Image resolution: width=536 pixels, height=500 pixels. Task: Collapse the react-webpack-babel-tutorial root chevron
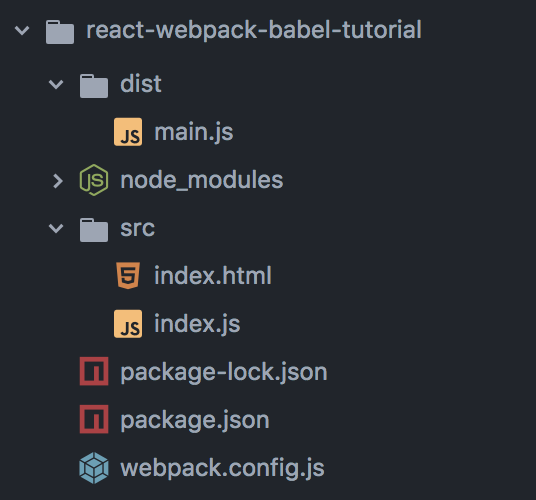tap(22, 30)
